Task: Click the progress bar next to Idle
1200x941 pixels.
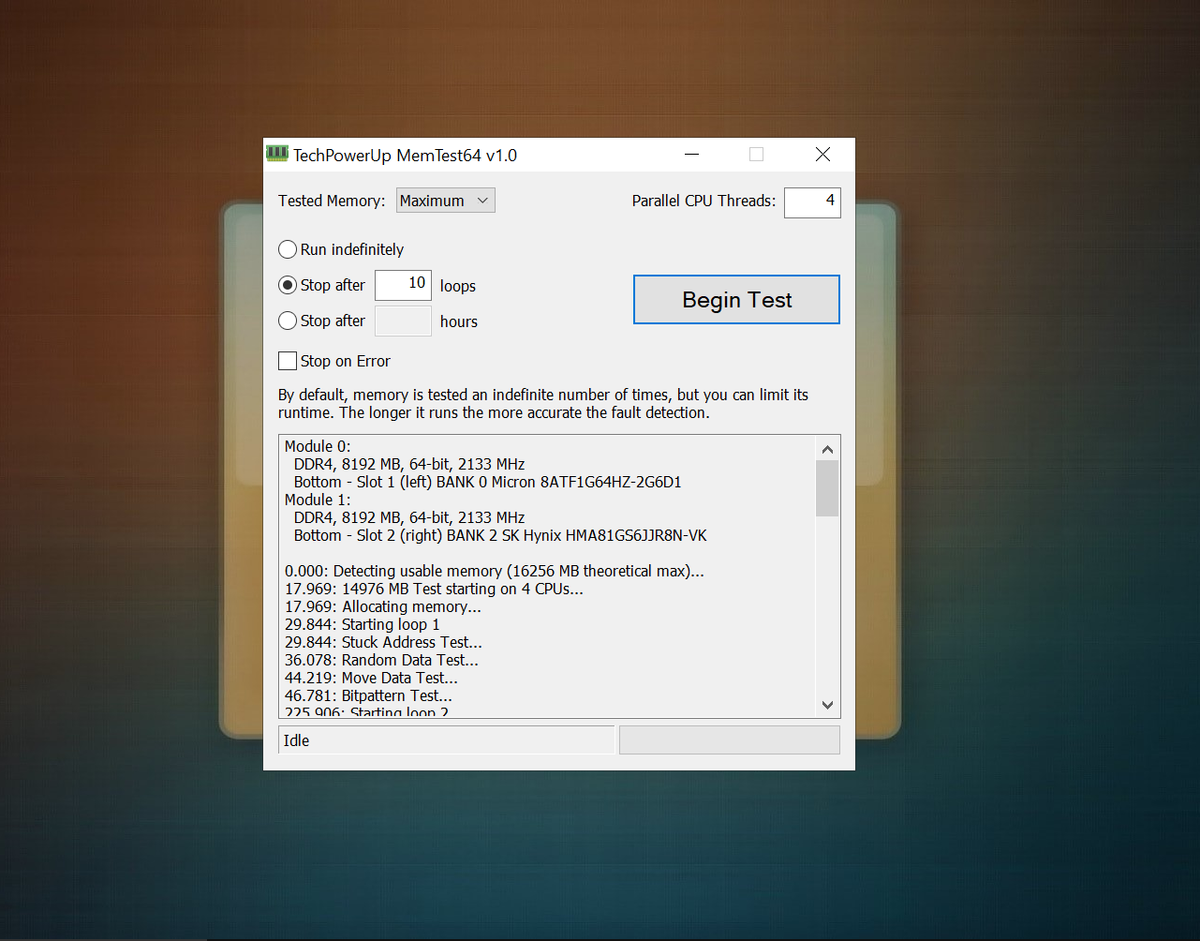Action: tap(729, 739)
